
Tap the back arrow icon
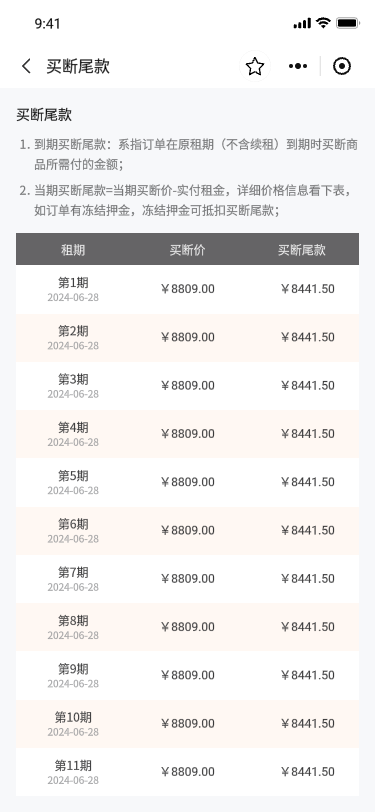[x=26, y=66]
